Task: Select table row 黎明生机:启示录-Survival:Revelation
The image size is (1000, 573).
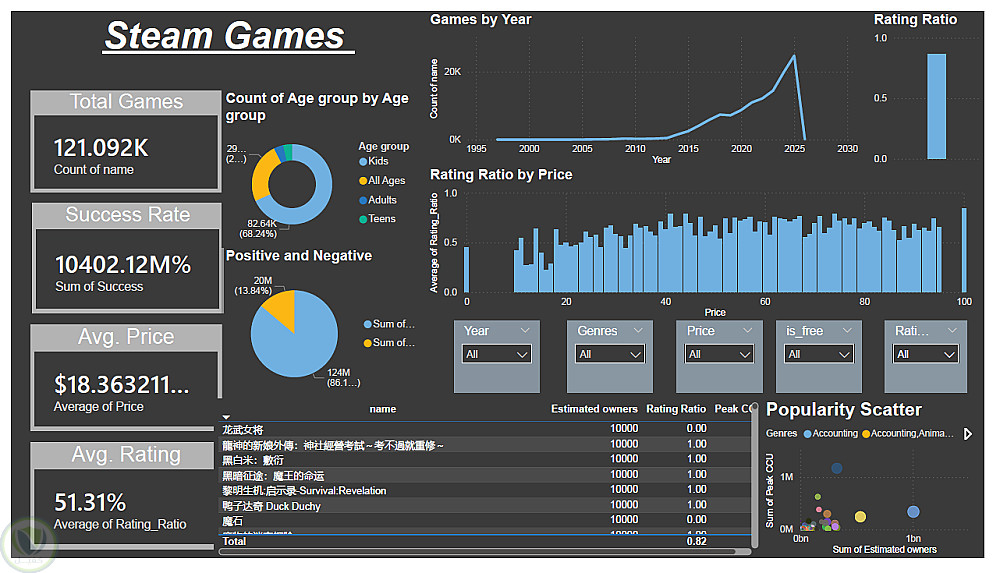Action: coord(485,490)
